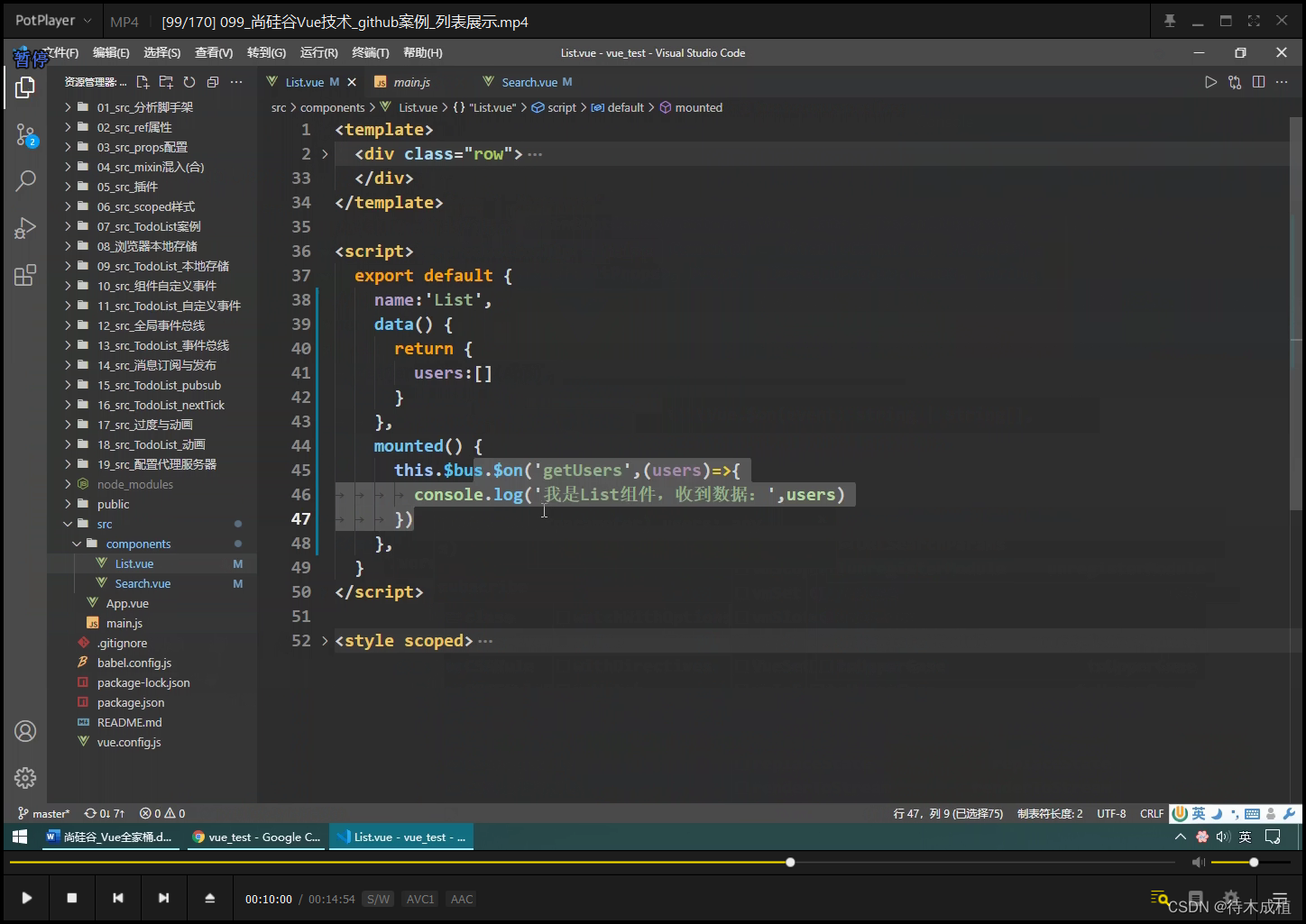Viewport: 1306px width, 924px height.
Task: Refresh the explorer file tree
Action: tap(189, 82)
